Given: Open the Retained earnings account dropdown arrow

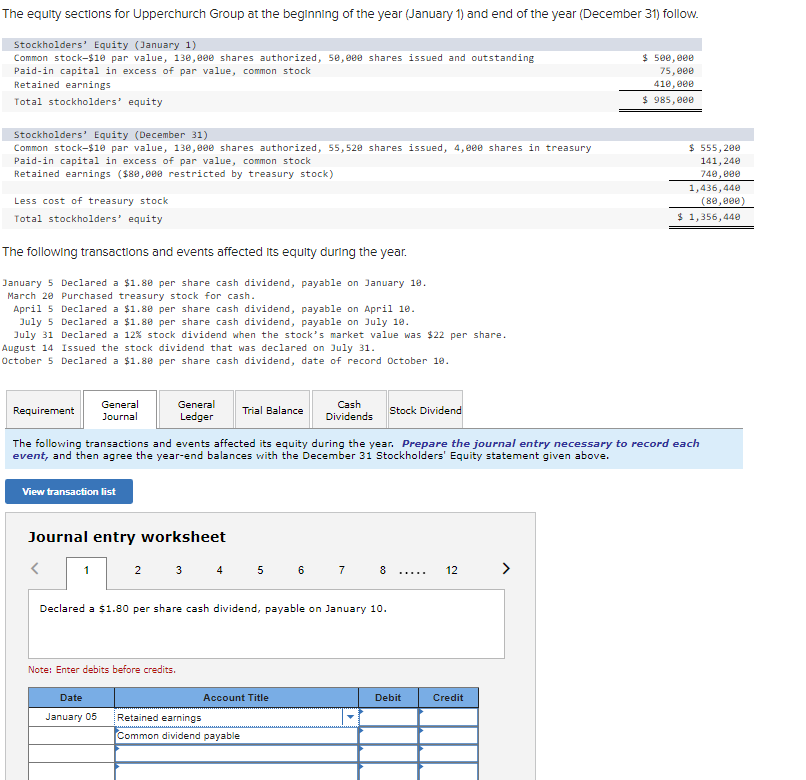Looking at the screenshot, I should tap(350, 717).
